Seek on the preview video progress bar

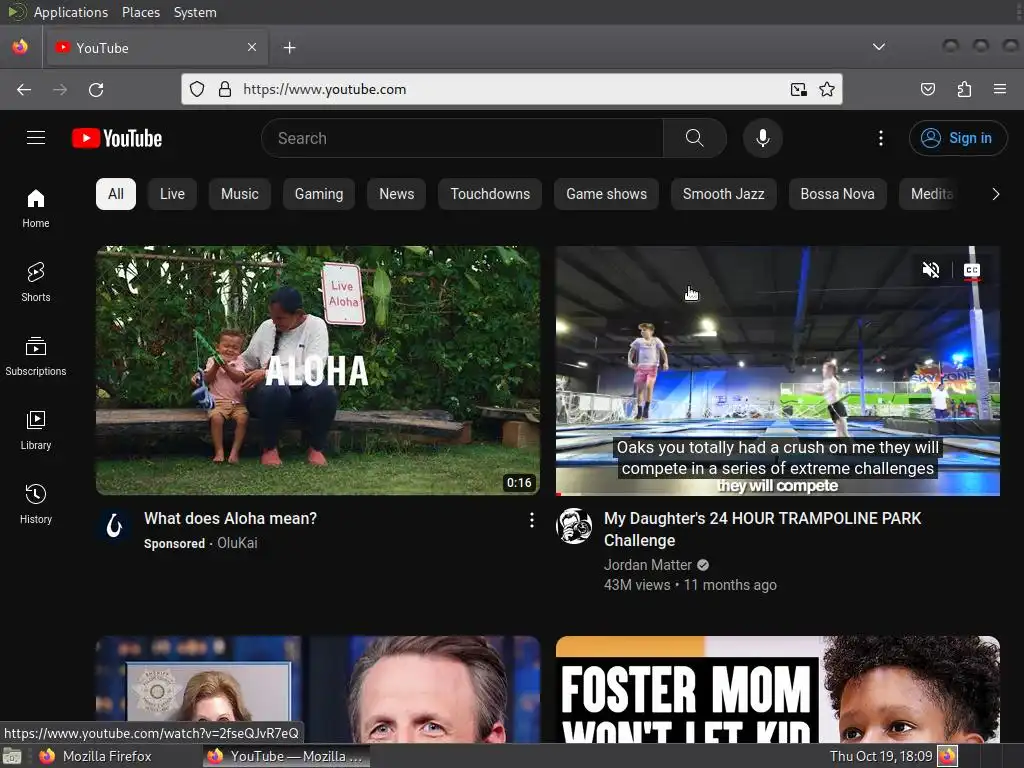[x=777, y=494]
